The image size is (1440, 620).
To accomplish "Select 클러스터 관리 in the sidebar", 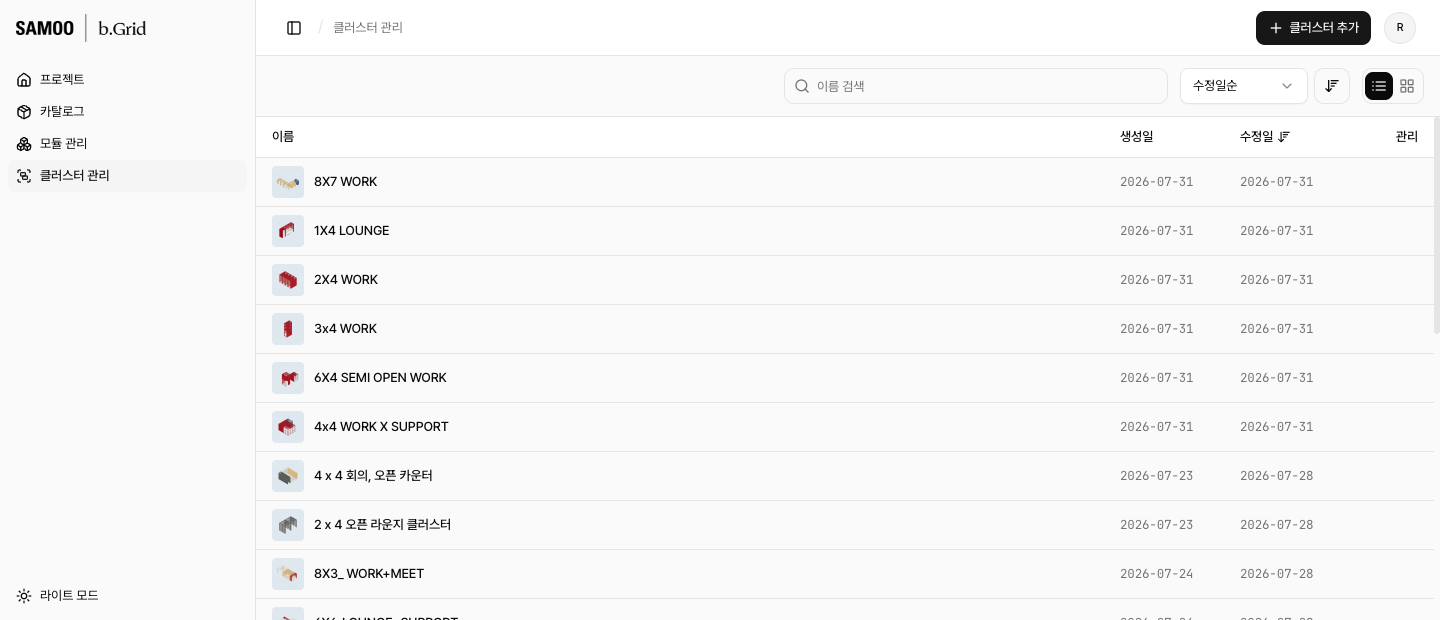I will [x=127, y=175].
